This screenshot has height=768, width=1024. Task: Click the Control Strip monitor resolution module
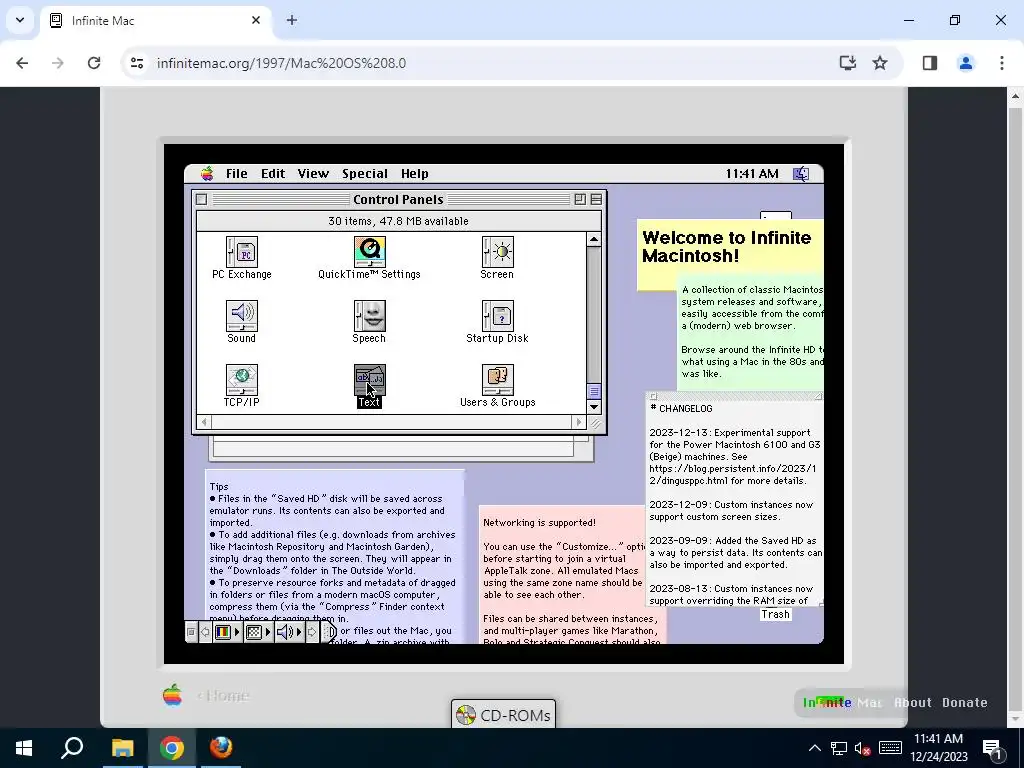point(257,632)
